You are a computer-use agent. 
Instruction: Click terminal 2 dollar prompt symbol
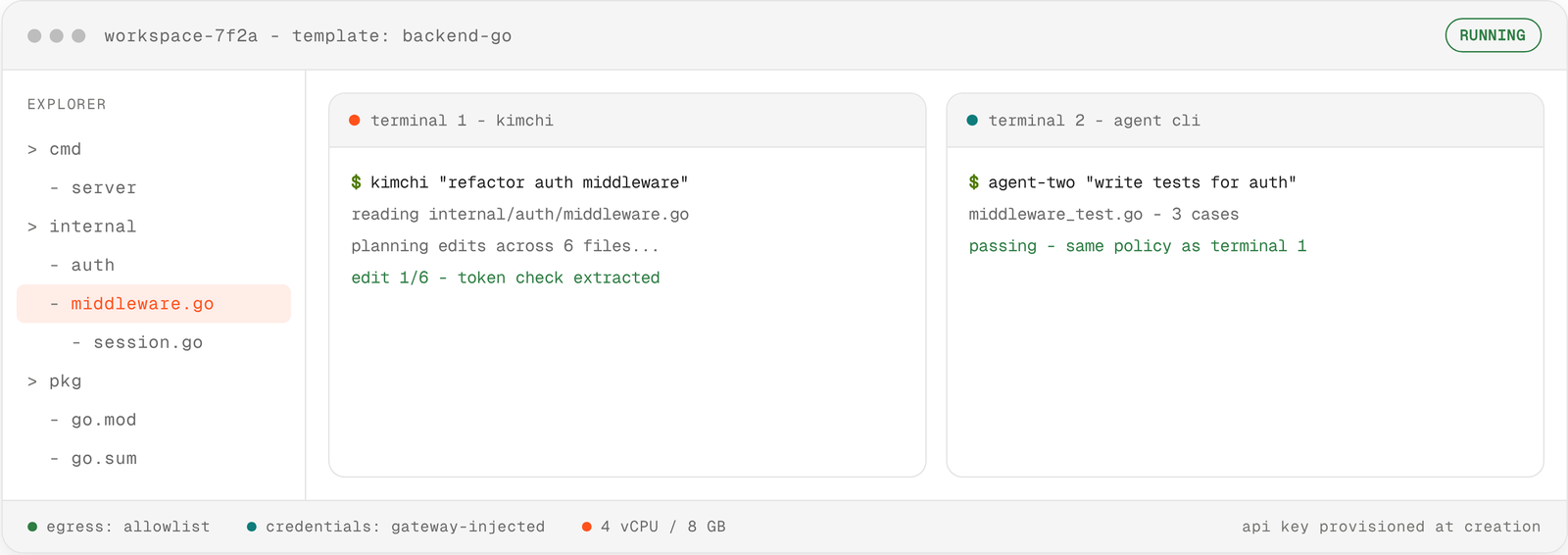click(973, 182)
